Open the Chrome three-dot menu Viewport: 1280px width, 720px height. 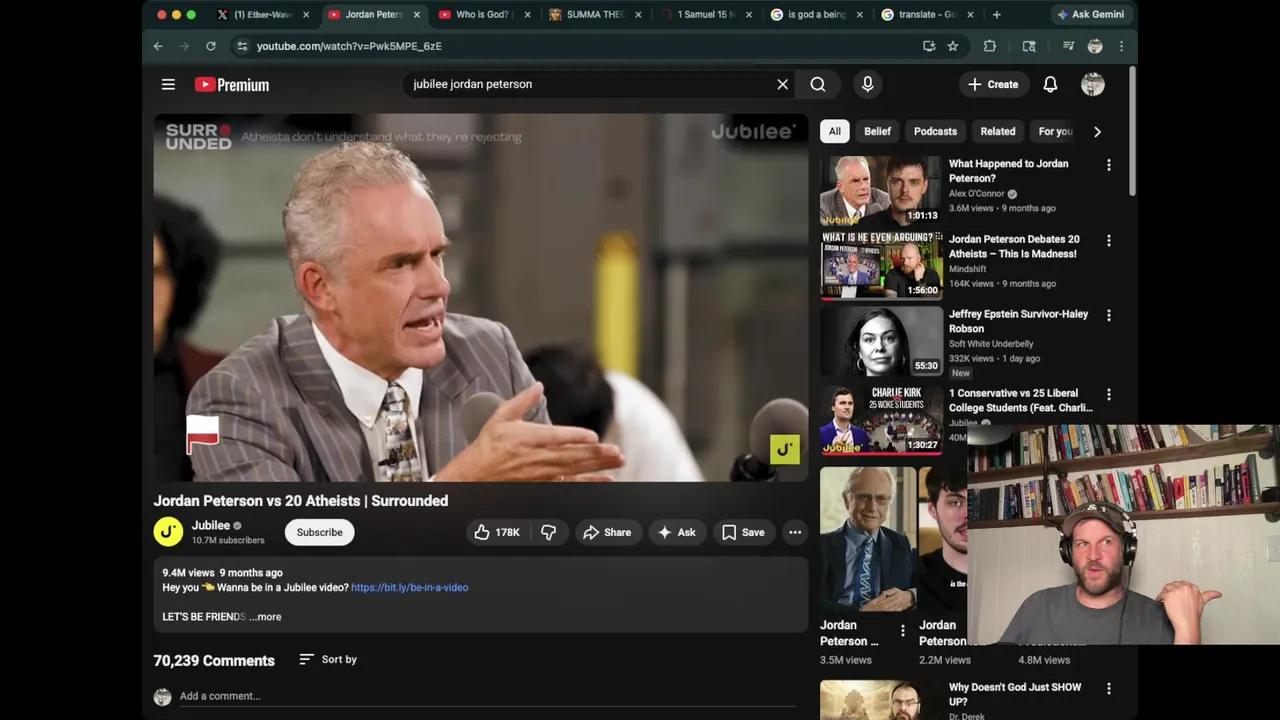1121,46
